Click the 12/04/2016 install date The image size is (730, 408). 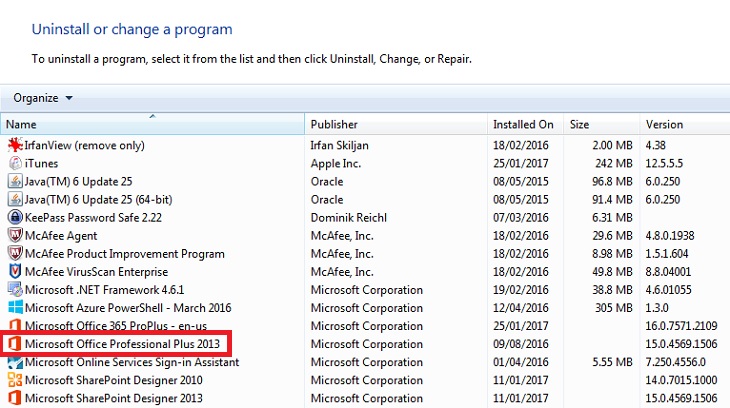(x=520, y=308)
